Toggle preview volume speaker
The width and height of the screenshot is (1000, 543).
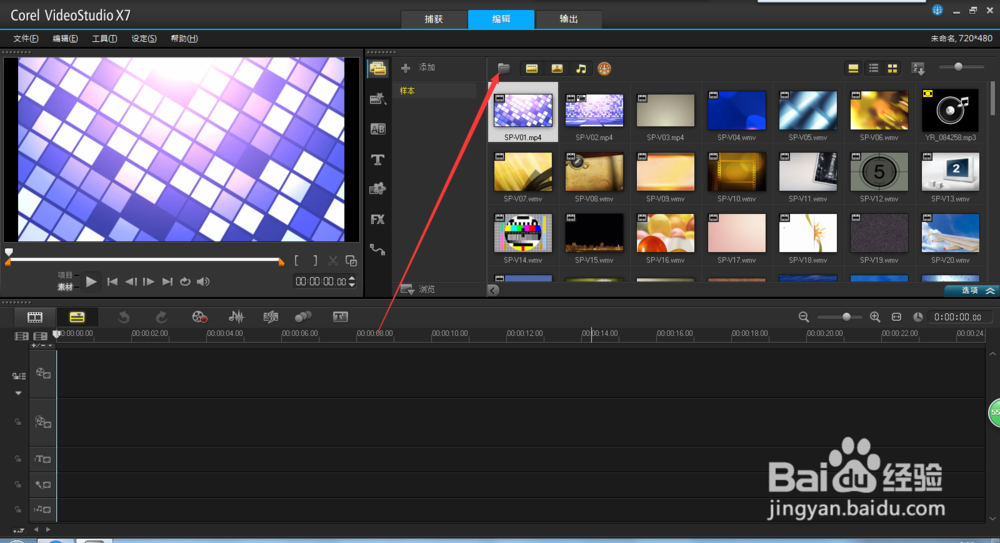click(x=203, y=281)
